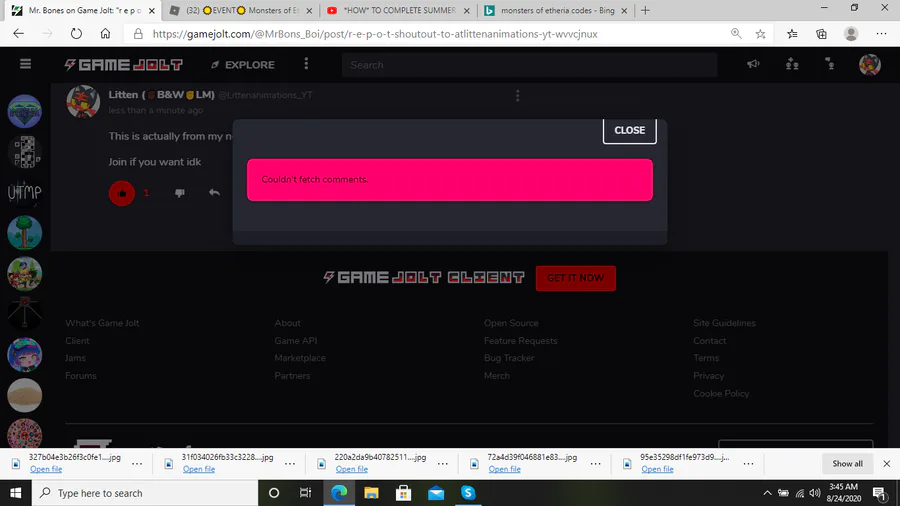Open the Marketplace footer link

pyautogui.click(x=300, y=358)
